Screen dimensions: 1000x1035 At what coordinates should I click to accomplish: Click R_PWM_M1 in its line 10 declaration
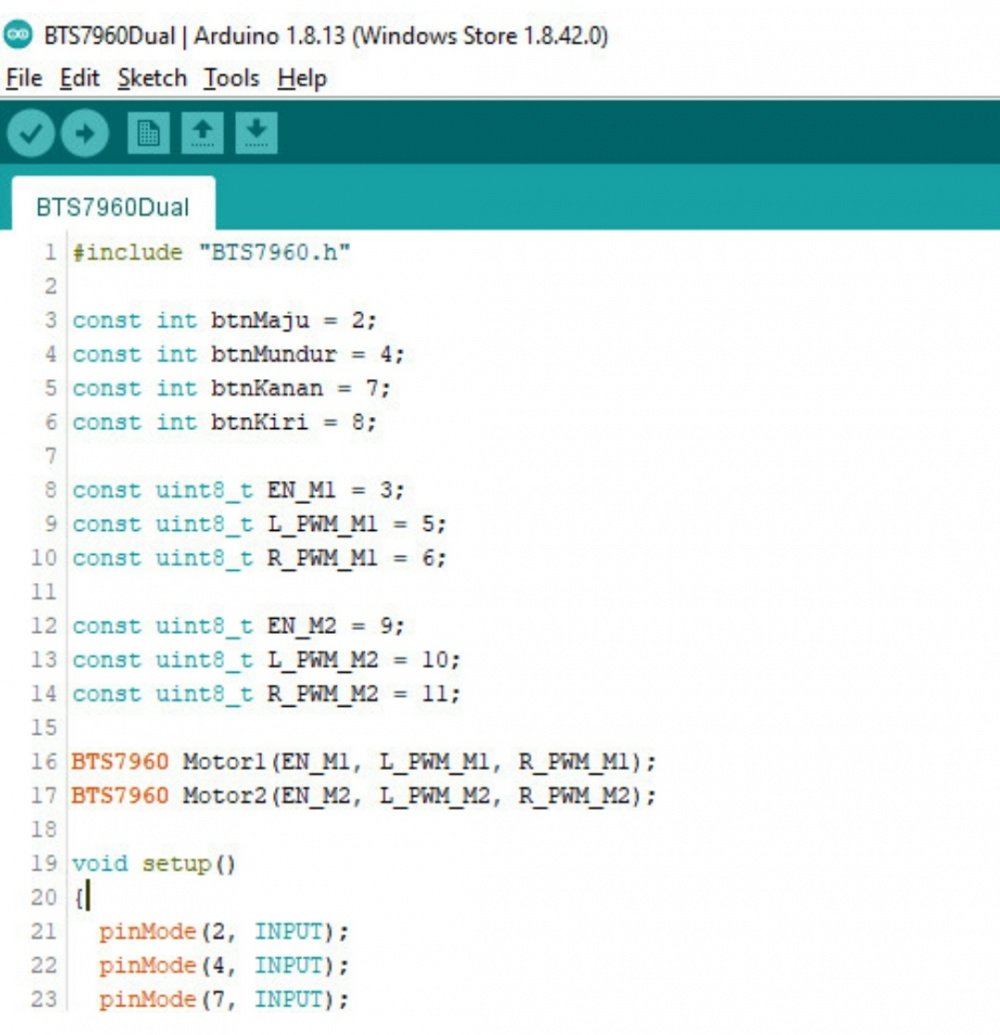[323, 558]
